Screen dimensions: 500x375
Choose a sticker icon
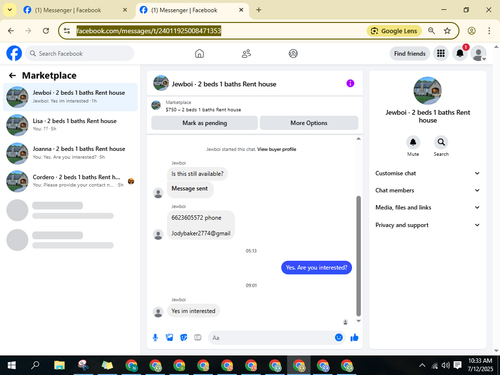(x=184, y=338)
